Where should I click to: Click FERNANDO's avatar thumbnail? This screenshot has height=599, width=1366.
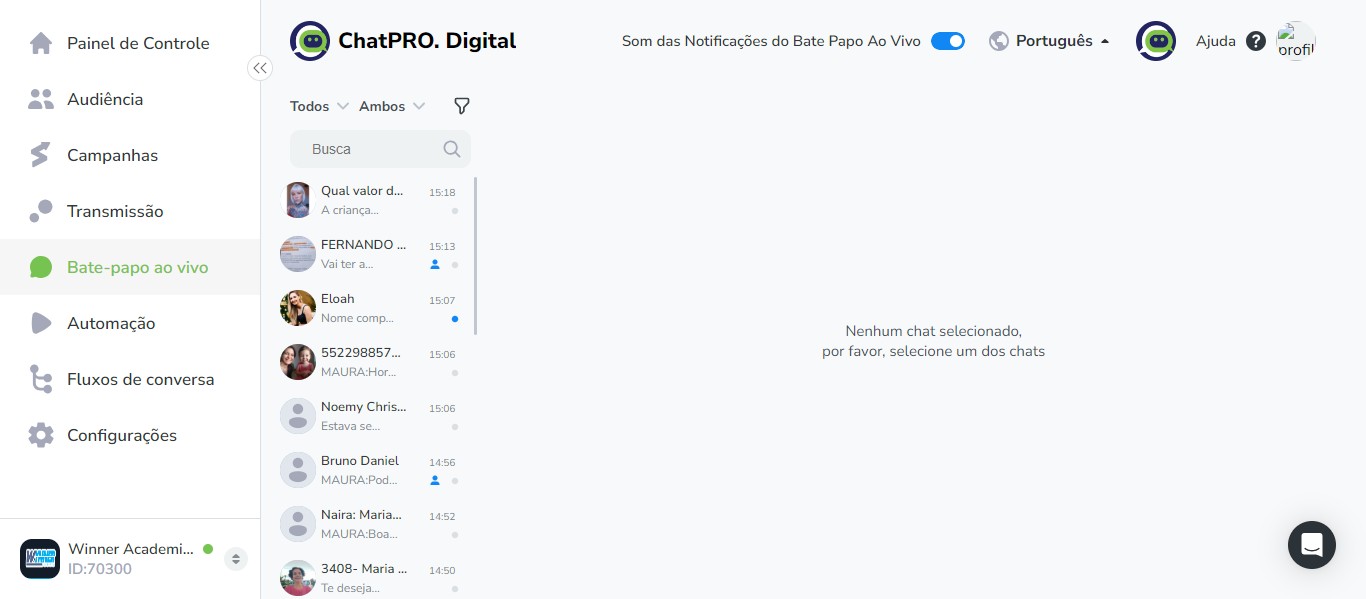tap(298, 254)
